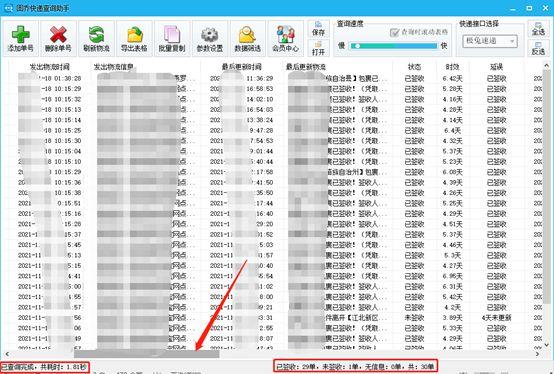Click the vertical scrollbar down arrow
Image resolution: width=554 pixels, height=374 pixels.
point(546,345)
